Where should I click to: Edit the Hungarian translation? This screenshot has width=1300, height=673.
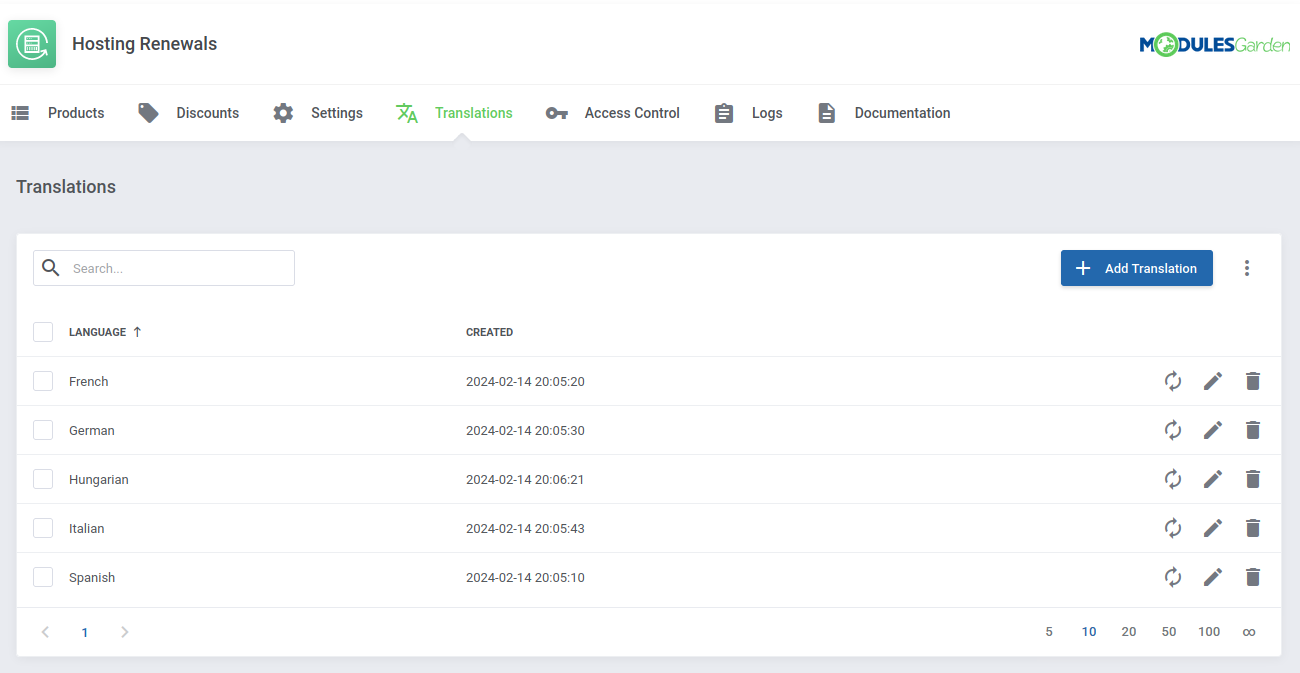pos(1213,479)
